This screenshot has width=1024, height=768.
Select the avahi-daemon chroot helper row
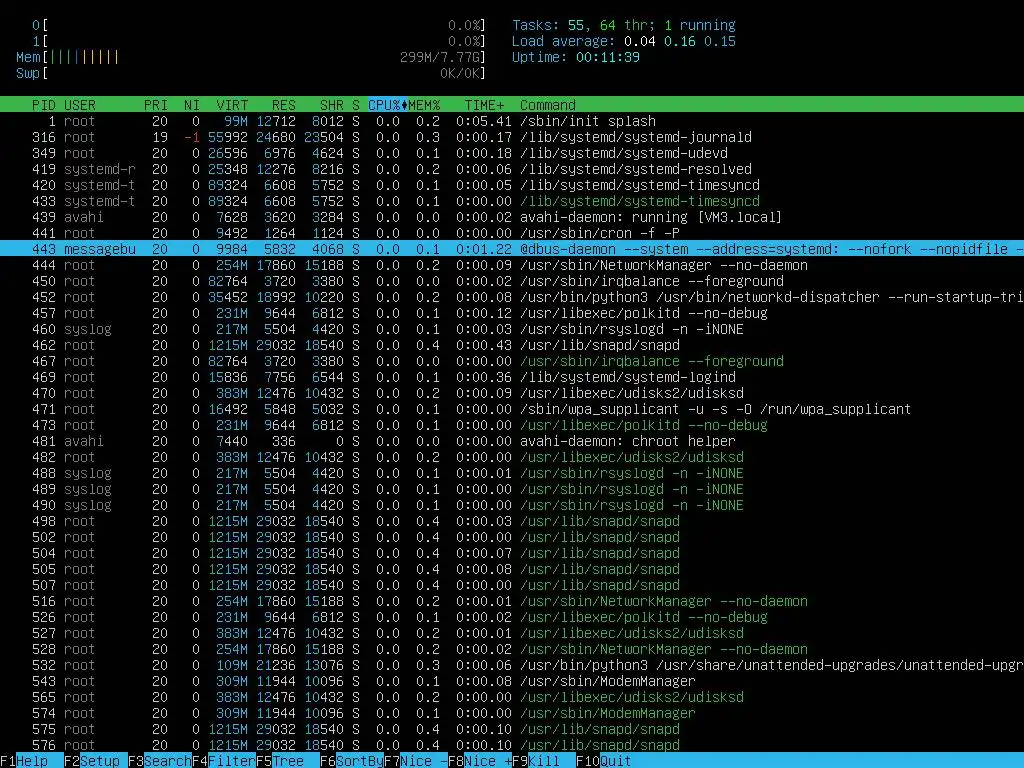point(512,441)
